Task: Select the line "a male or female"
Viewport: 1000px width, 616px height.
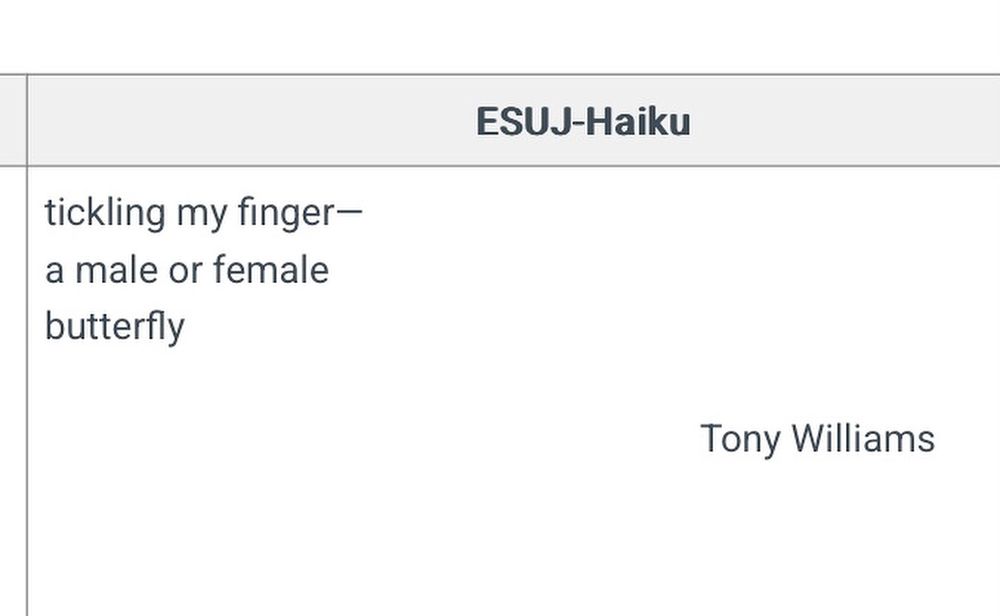Action: coord(187,270)
